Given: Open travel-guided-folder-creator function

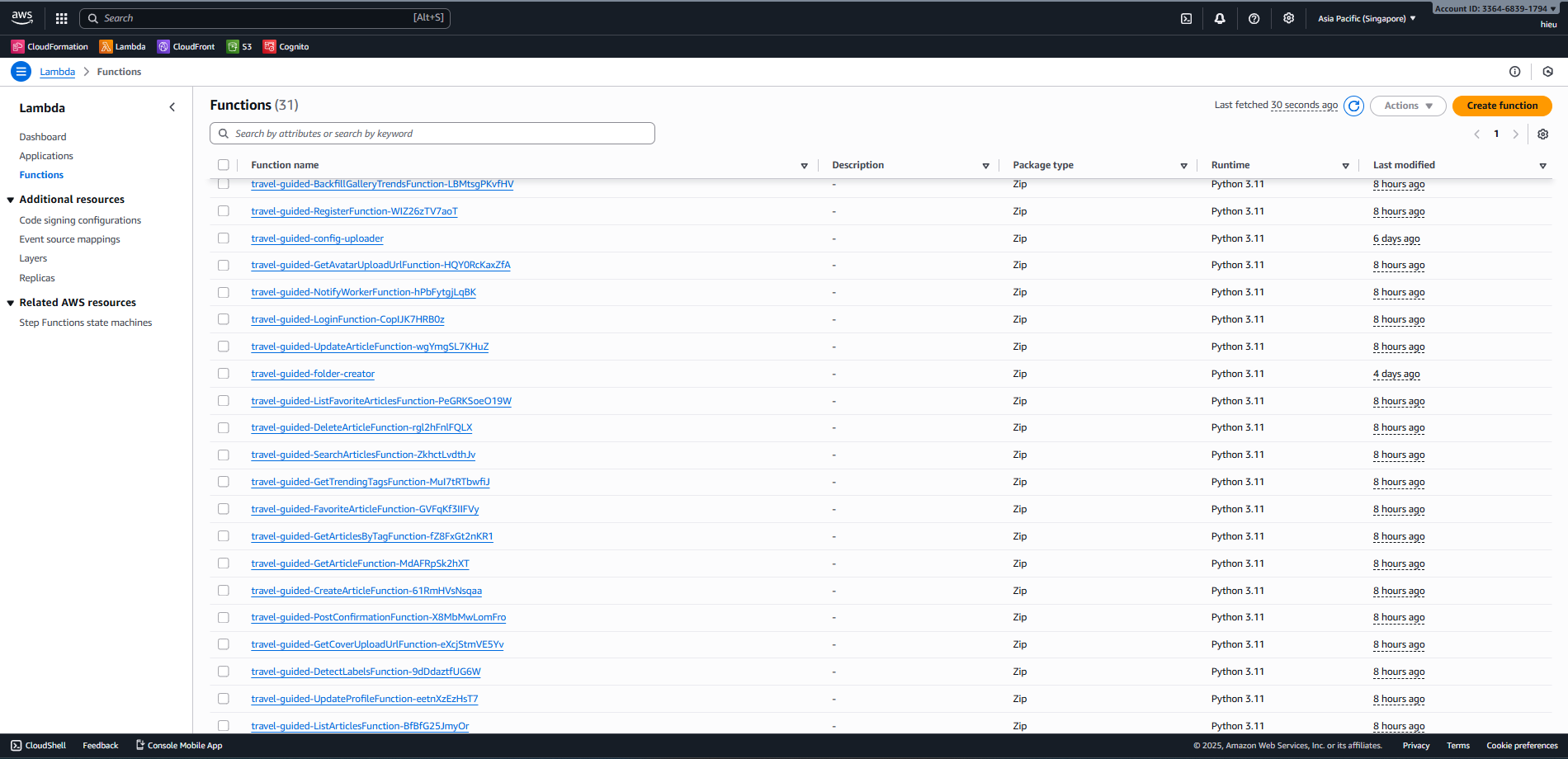Looking at the screenshot, I should coord(313,373).
